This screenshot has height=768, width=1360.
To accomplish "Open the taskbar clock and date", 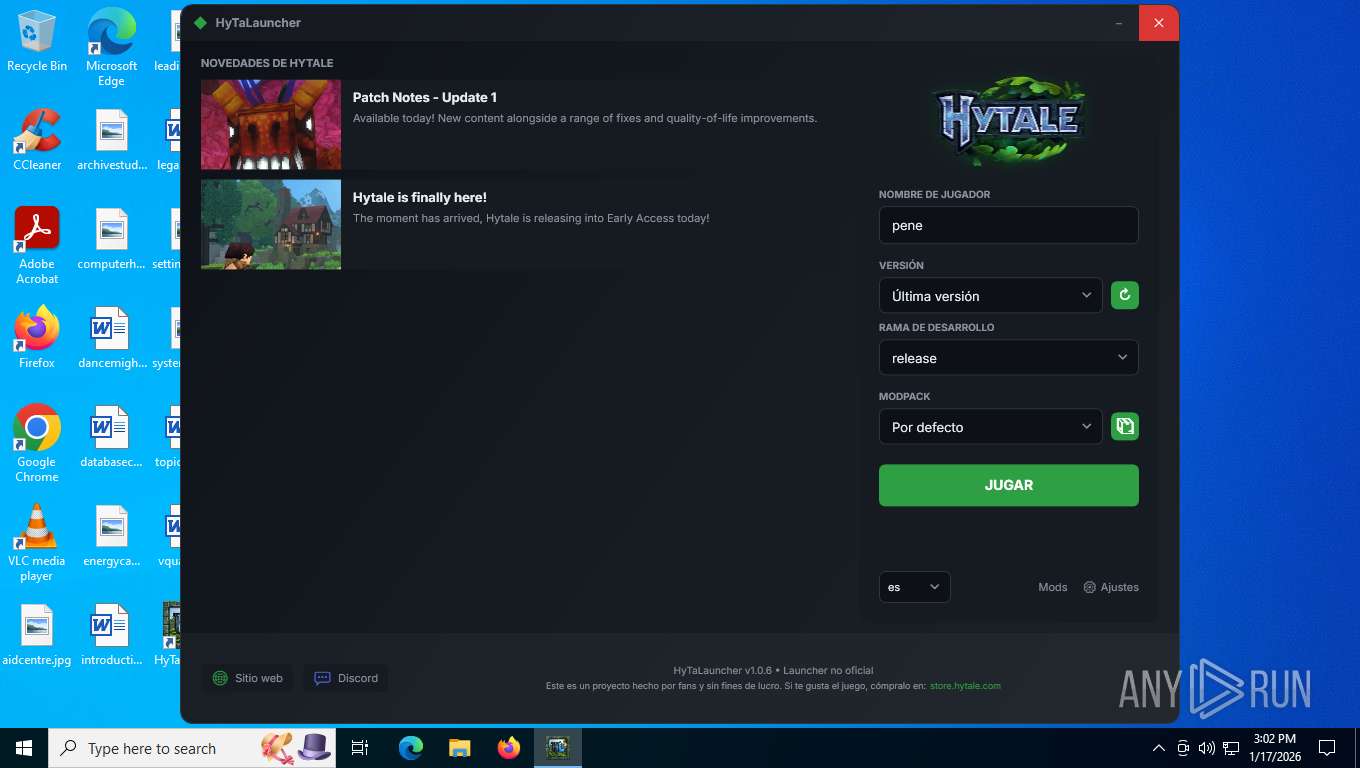I will tap(1273, 748).
